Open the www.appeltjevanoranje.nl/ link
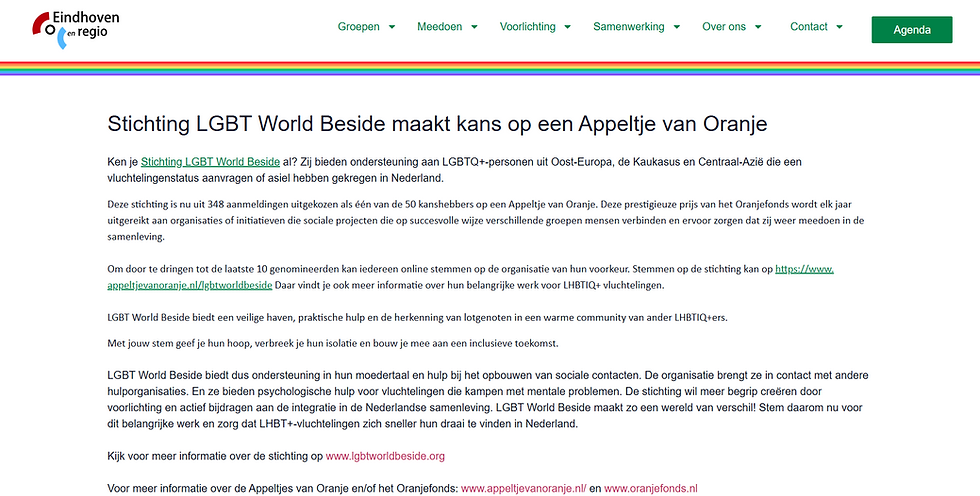The height and width of the screenshot is (496, 980). point(524,489)
